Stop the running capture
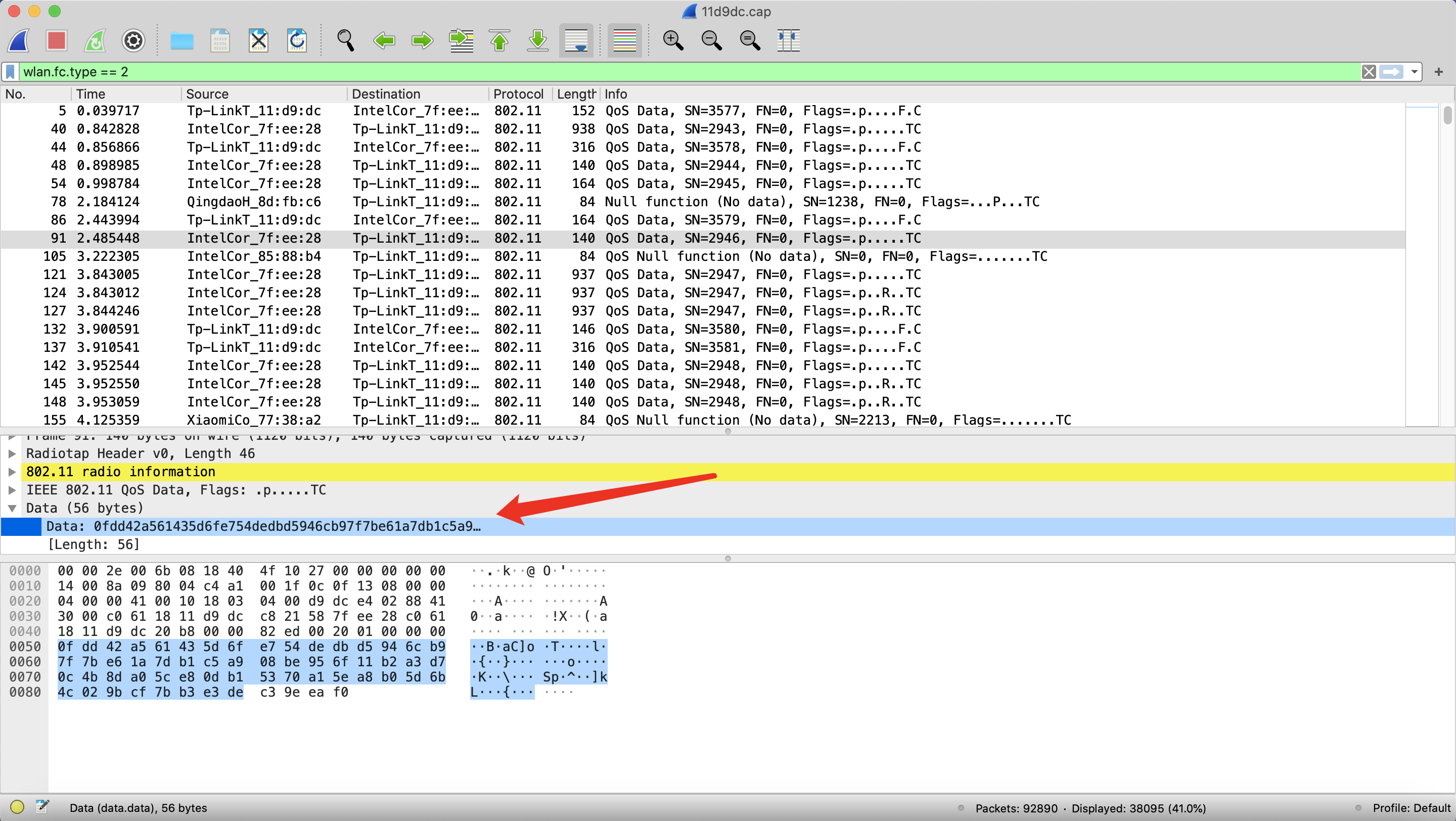This screenshot has height=821, width=1456. pyautogui.click(x=57, y=40)
